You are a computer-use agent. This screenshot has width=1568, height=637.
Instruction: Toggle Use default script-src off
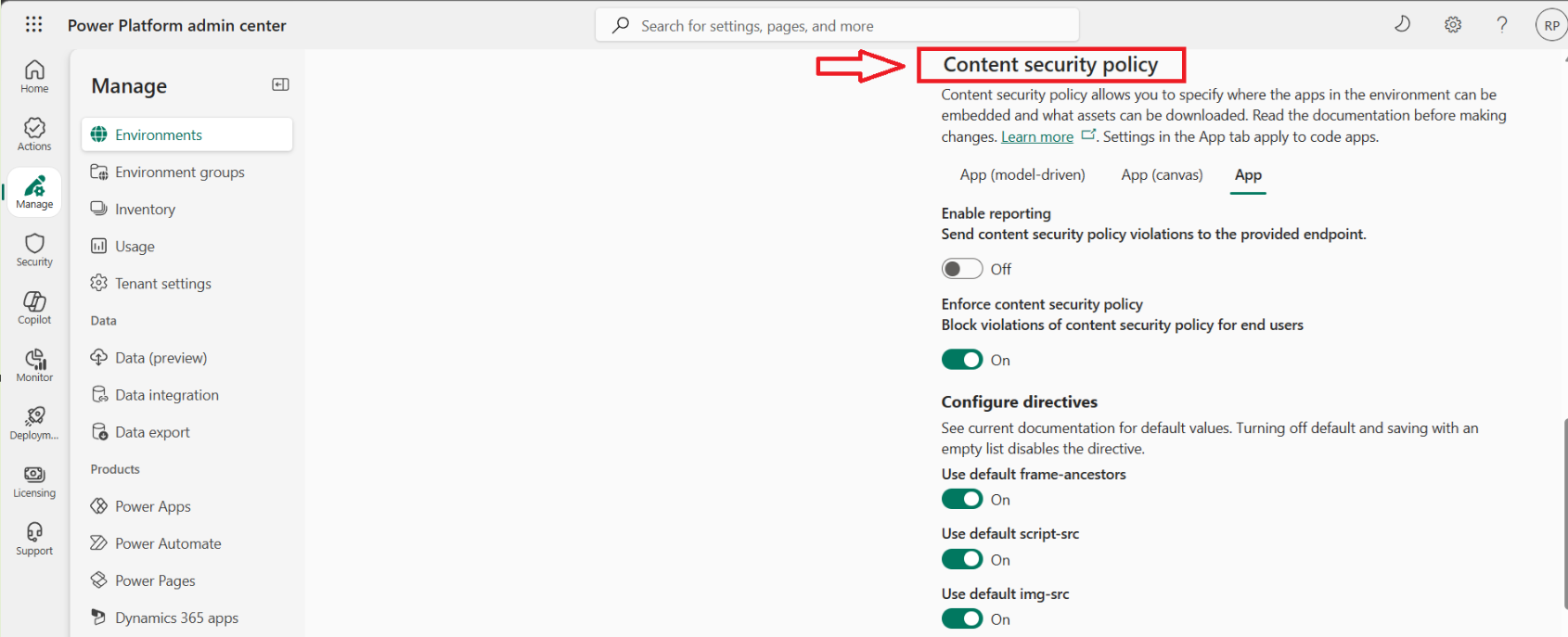click(962, 558)
